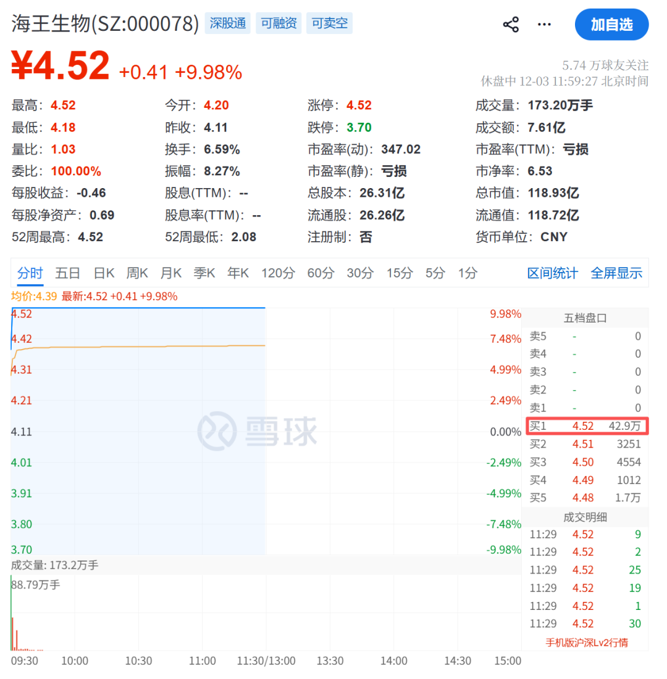Open the 月K chart tab
Viewport: 667px width, 679px height.
171,273
